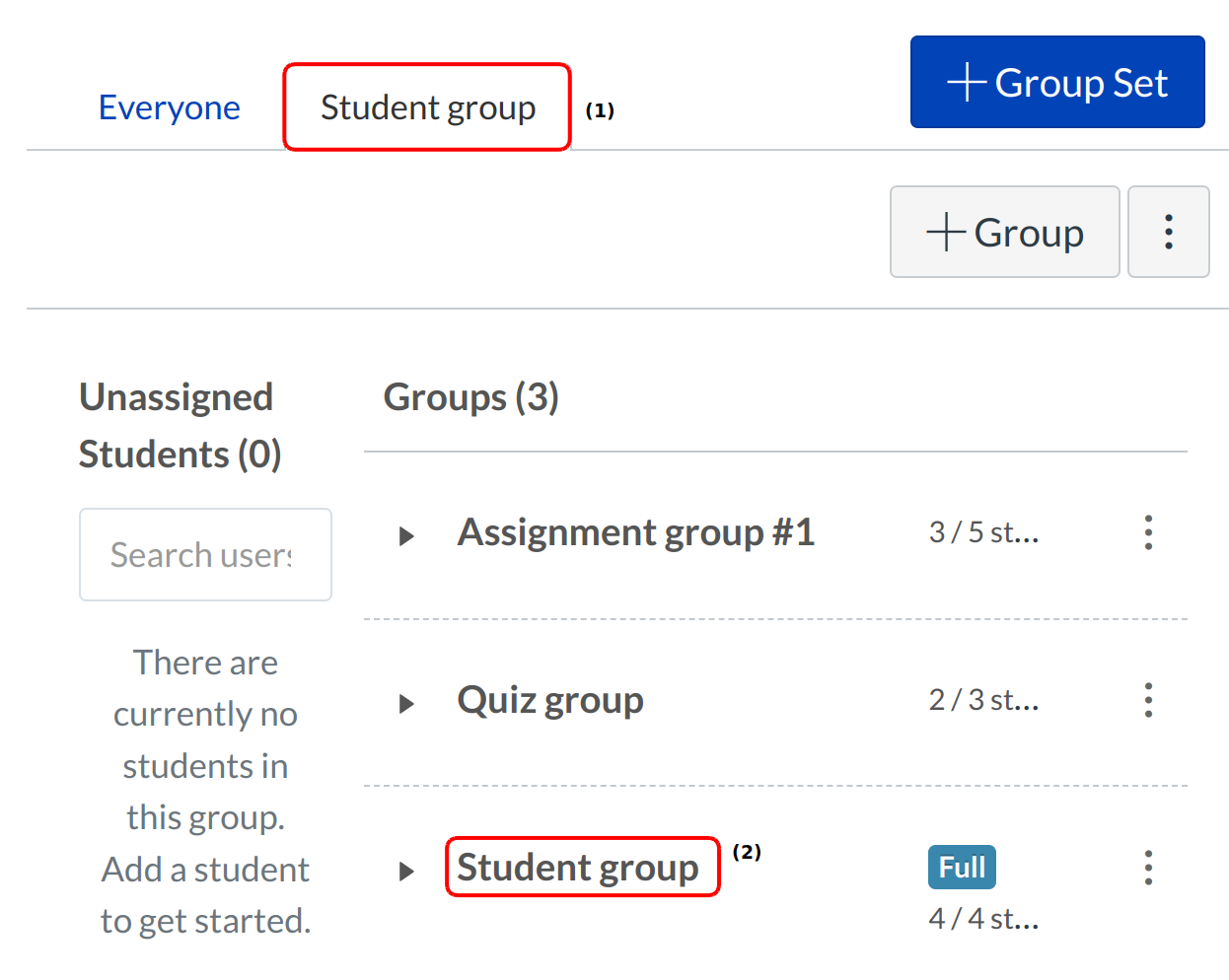This screenshot has height=980, width=1229.
Task: Open options menu for the full Student group row
Action: tap(1147, 868)
